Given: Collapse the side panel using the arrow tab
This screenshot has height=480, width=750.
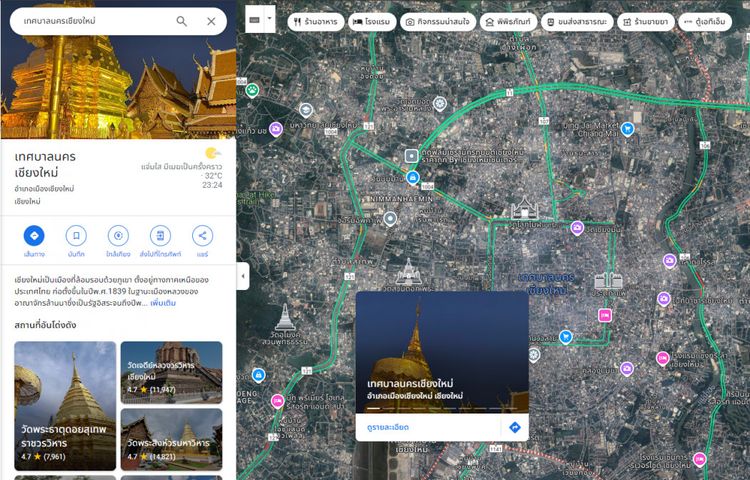Looking at the screenshot, I should [x=243, y=276].
